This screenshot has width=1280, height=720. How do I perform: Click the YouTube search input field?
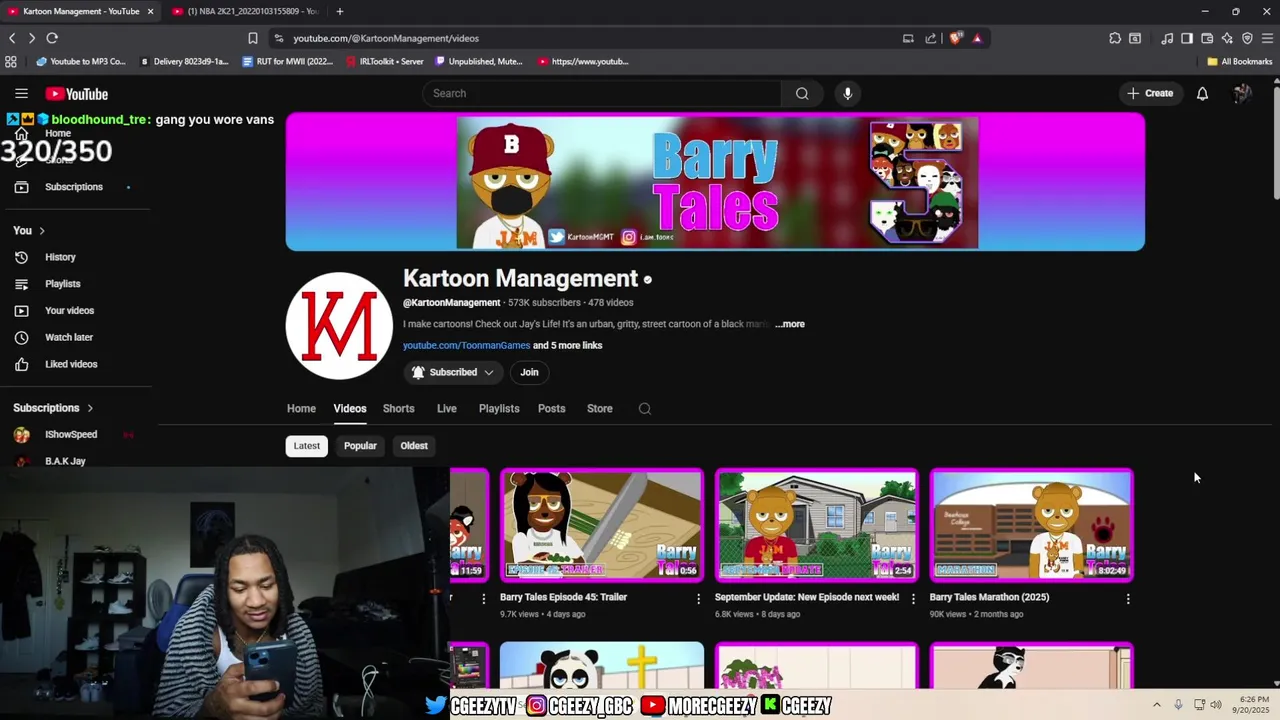coord(603,93)
